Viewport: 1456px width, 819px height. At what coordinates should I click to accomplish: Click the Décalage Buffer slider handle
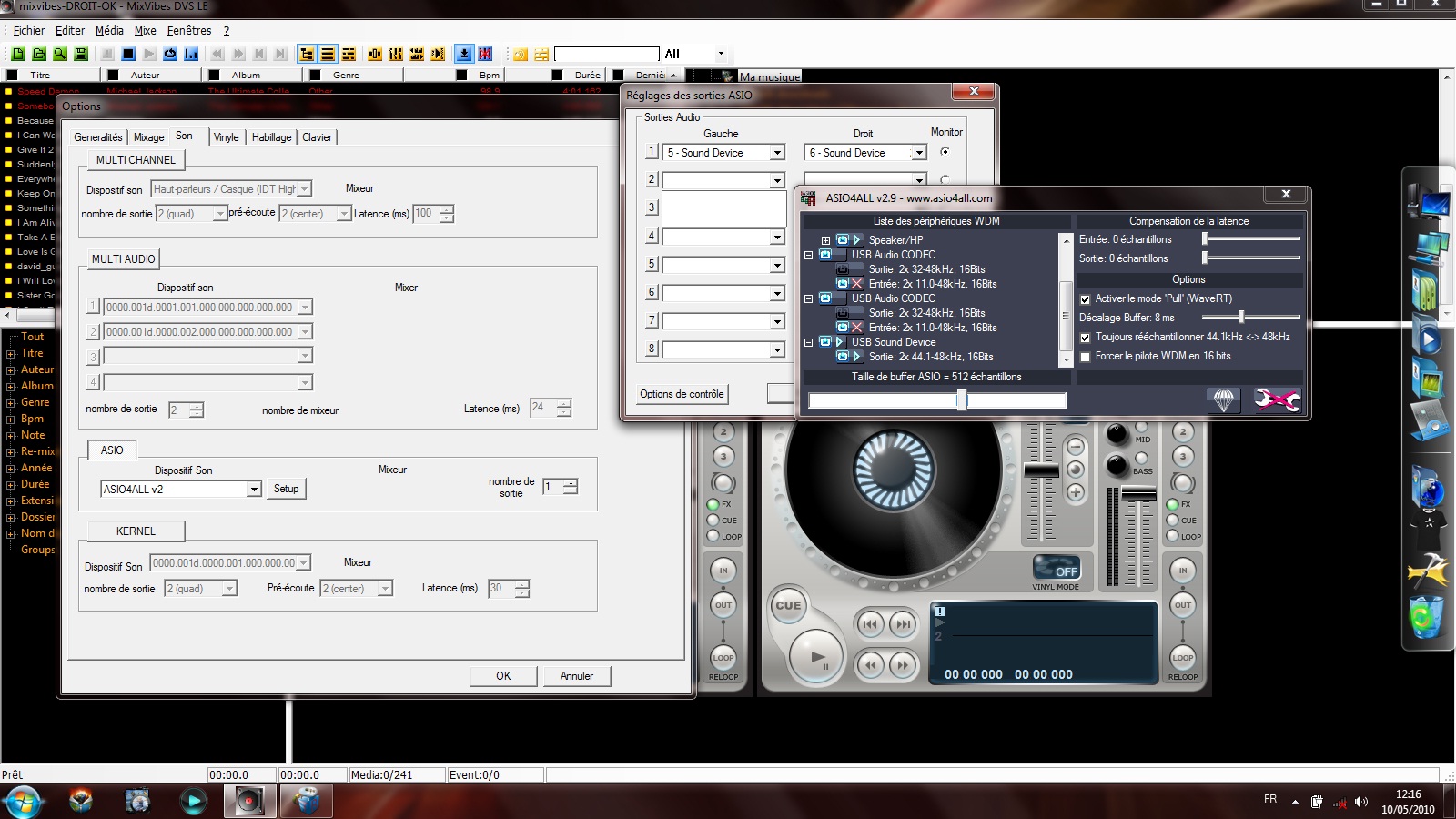pyautogui.click(x=1240, y=318)
